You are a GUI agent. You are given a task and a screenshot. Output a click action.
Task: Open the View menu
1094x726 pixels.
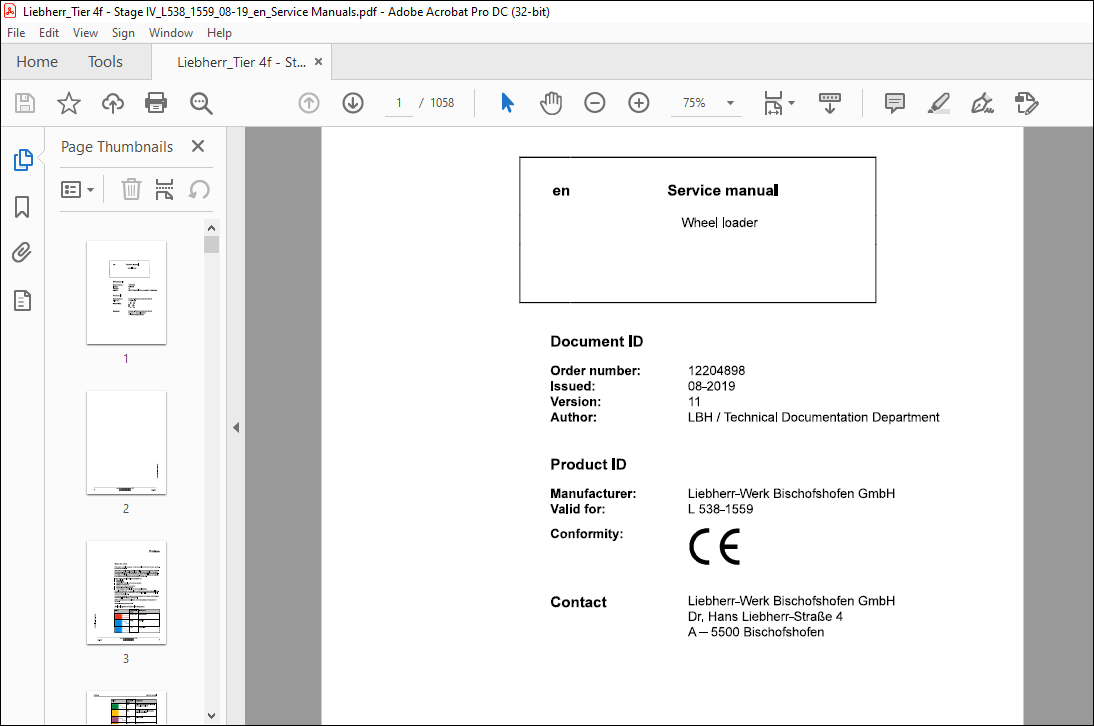pos(85,33)
